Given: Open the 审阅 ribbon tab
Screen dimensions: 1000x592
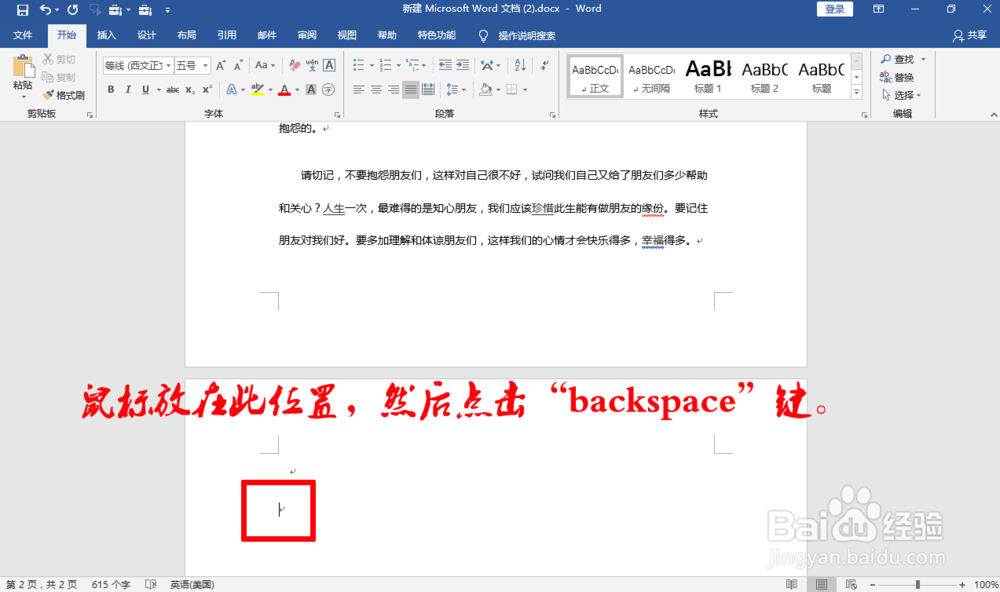Looking at the screenshot, I should coord(306,34).
